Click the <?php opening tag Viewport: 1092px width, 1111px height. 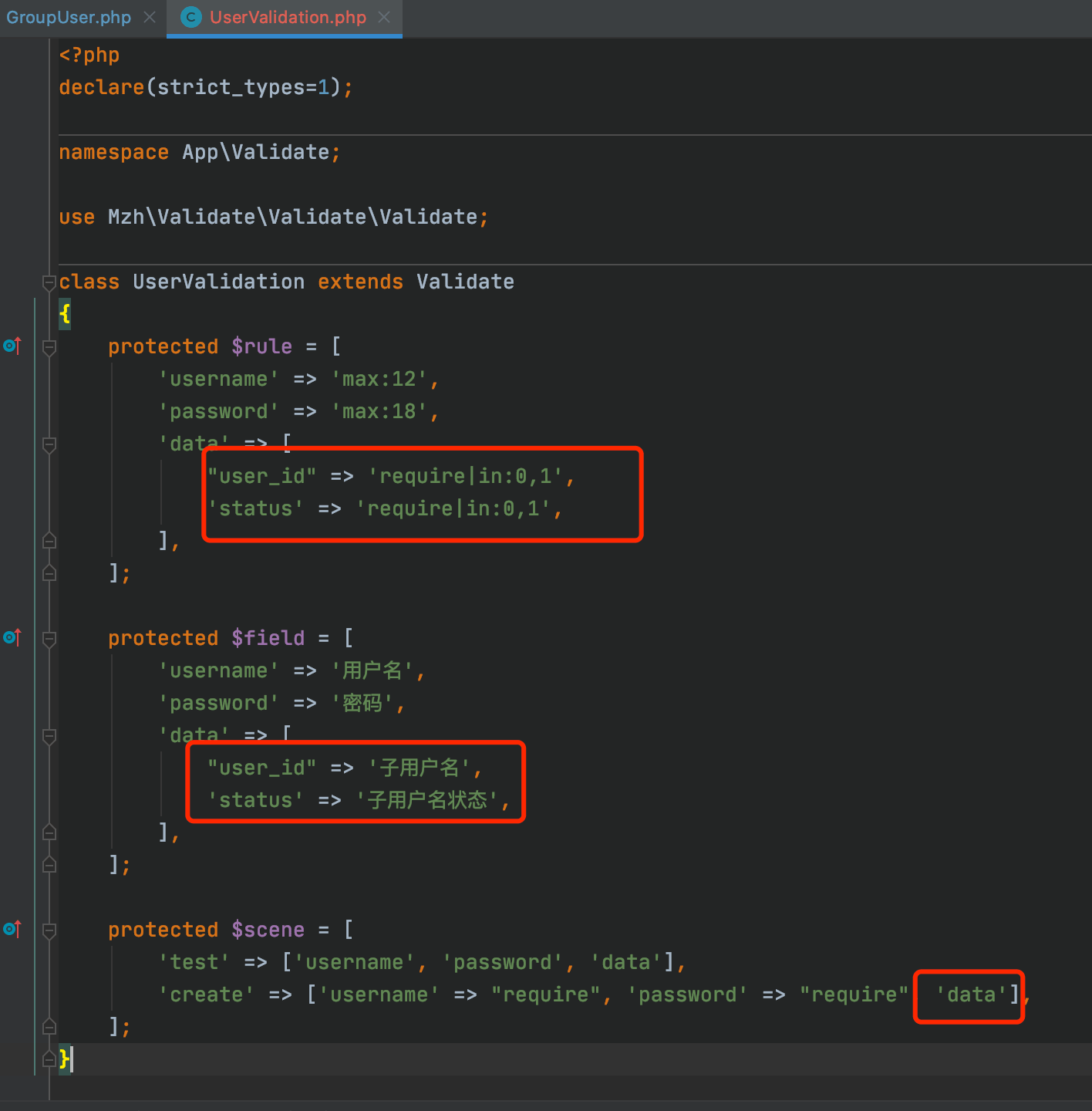coord(89,56)
